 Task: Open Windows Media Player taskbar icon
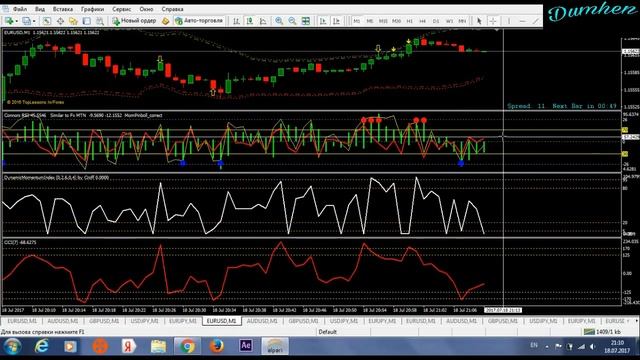[x=70, y=347]
